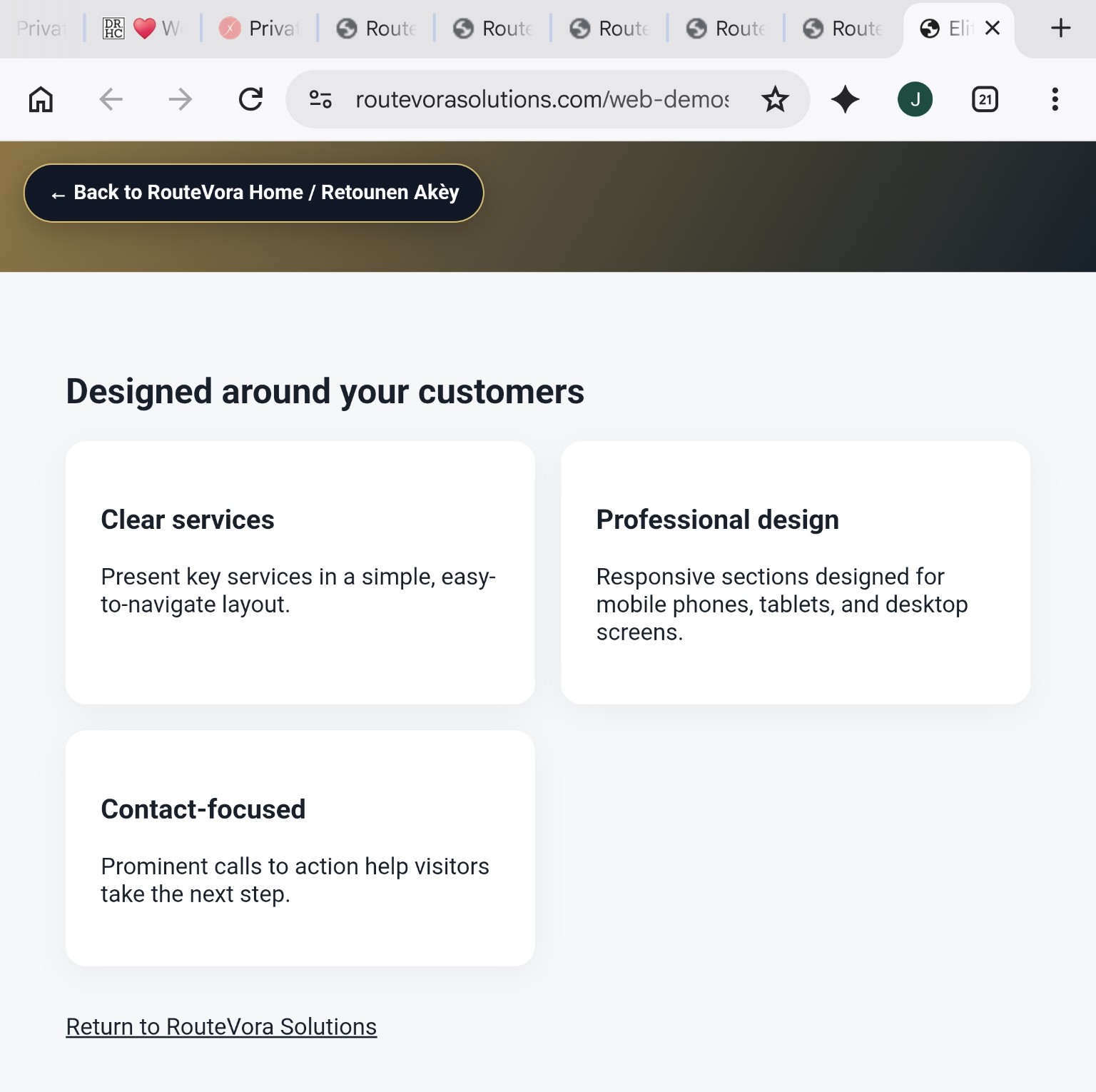Click the "Contact-focused" card title
1096x1092 pixels.
coord(203,809)
